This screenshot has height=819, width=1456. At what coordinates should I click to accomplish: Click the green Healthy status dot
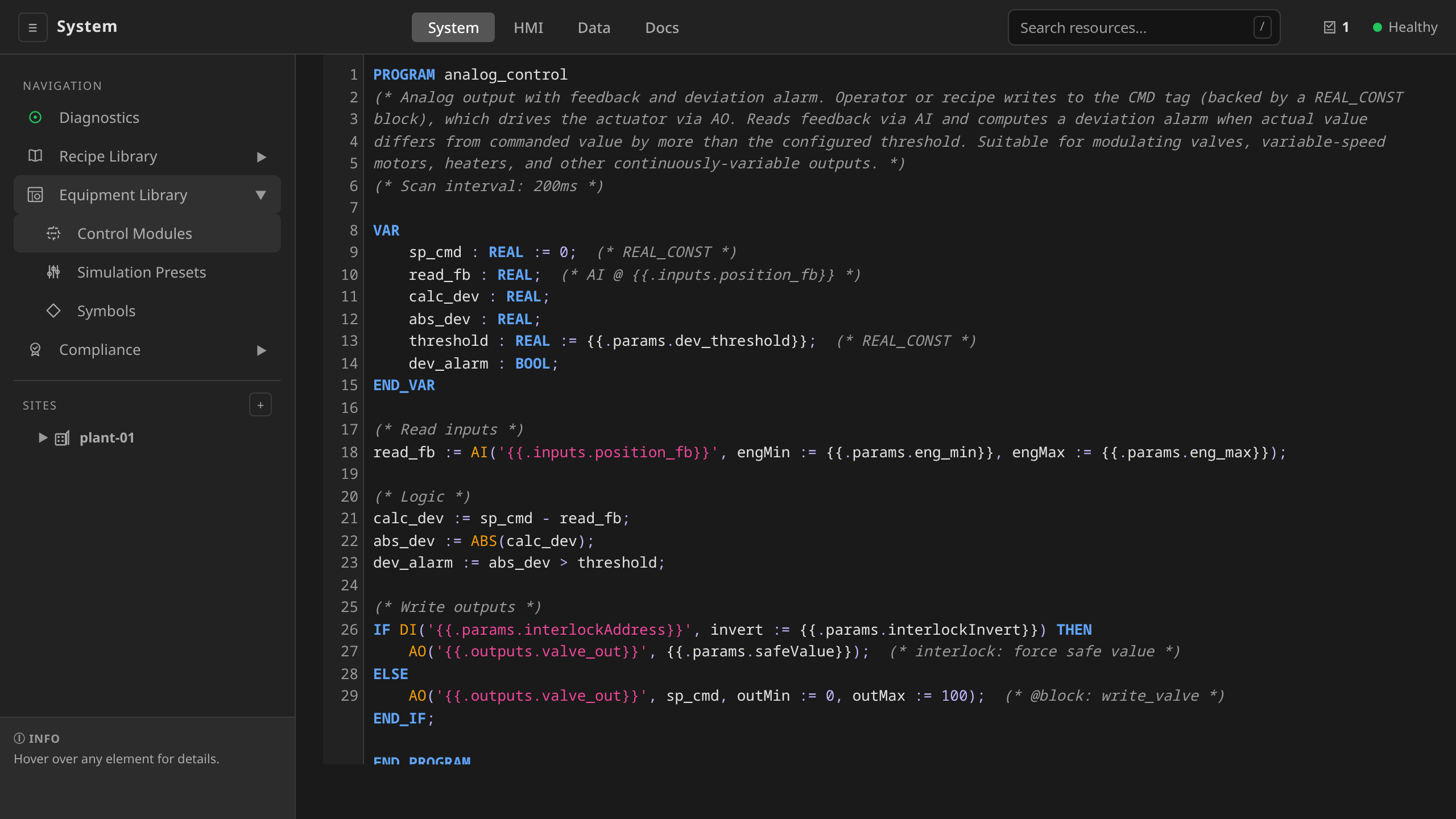pos(1377,27)
